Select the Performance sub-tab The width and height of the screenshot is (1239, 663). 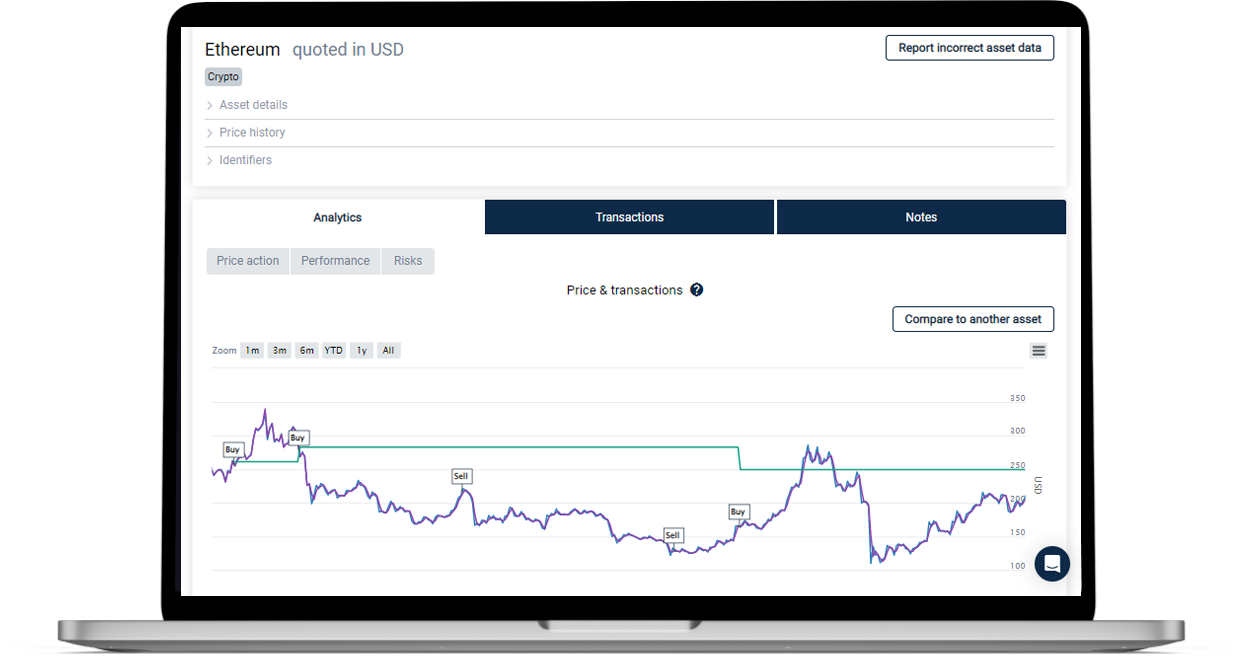click(335, 261)
